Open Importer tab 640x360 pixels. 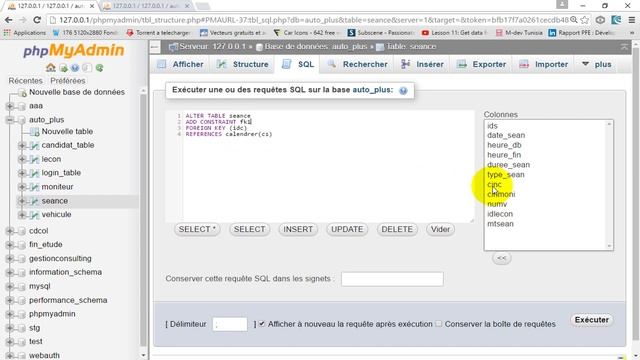pos(544,64)
